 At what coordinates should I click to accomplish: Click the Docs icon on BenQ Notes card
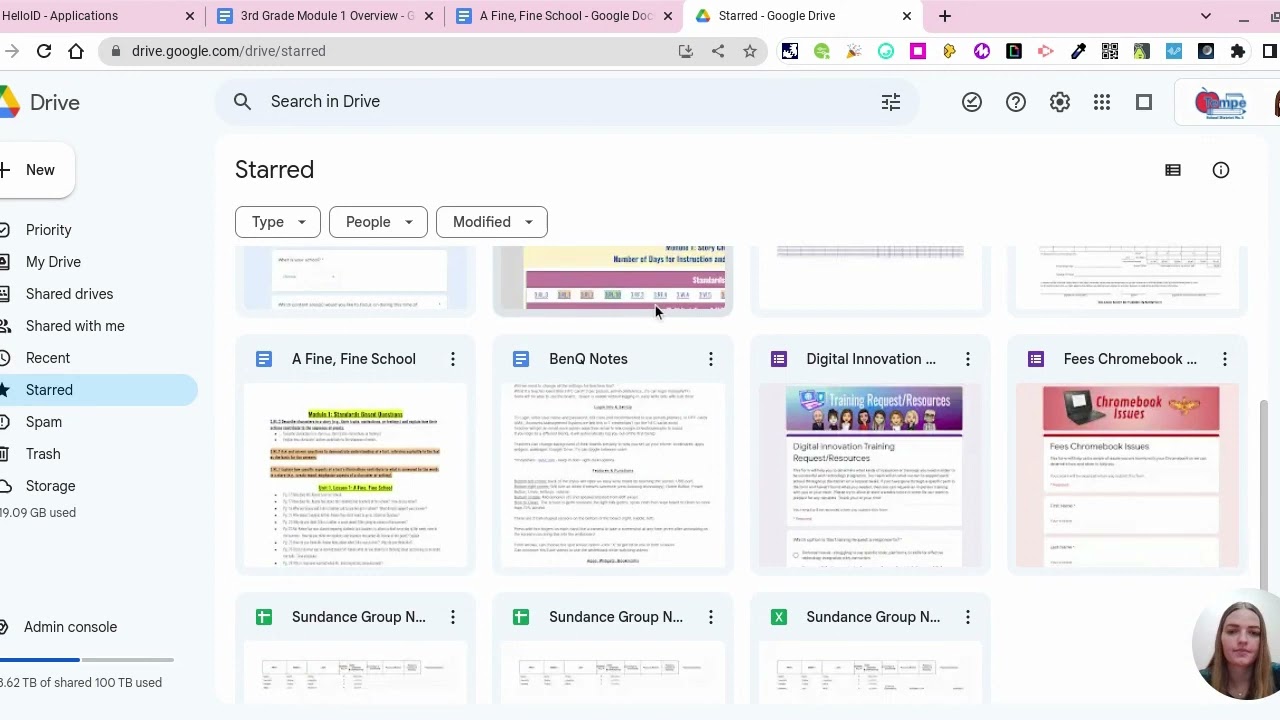click(521, 359)
